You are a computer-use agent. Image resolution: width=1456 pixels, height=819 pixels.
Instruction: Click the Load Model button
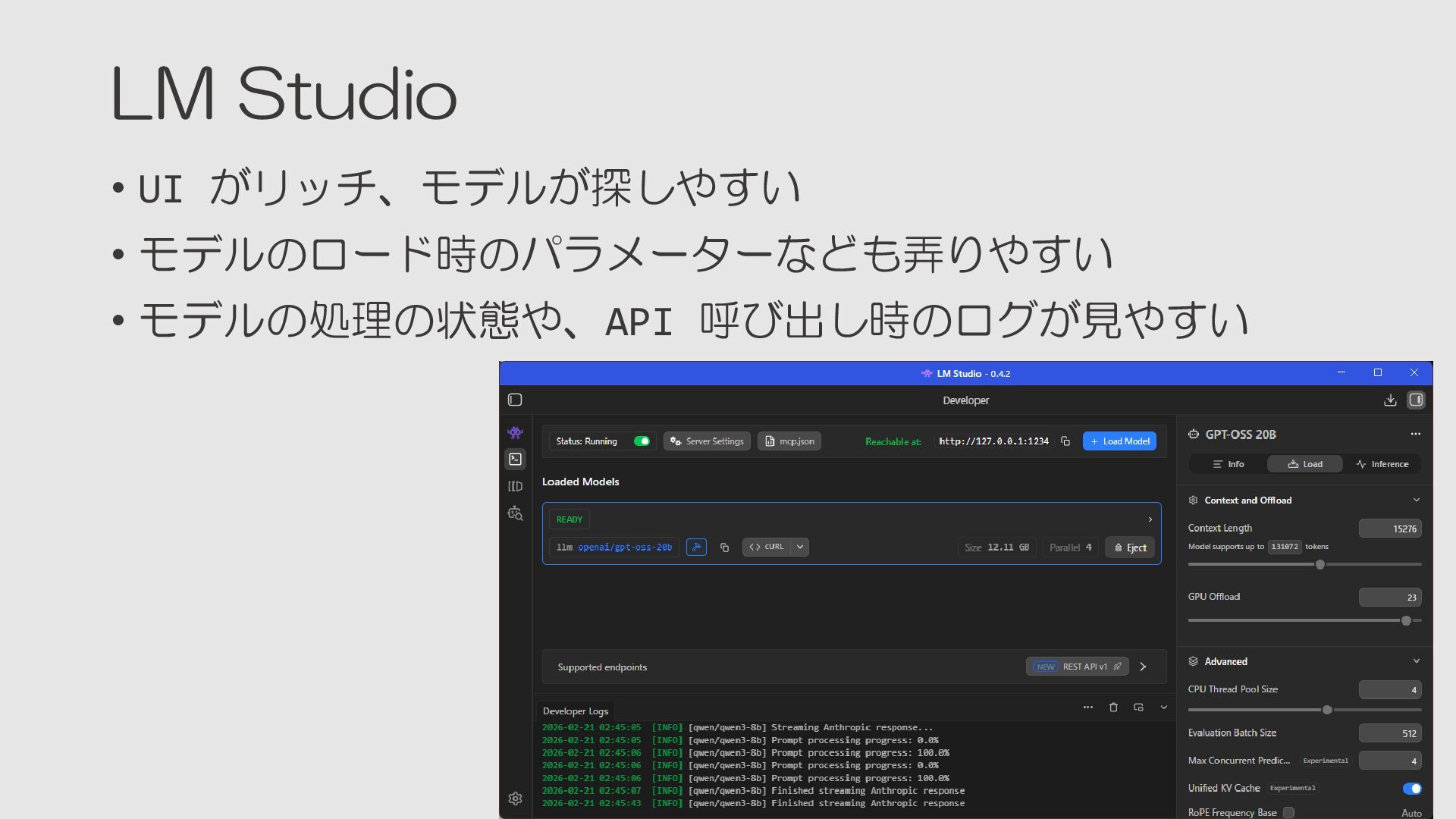(x=1119, y=441)
